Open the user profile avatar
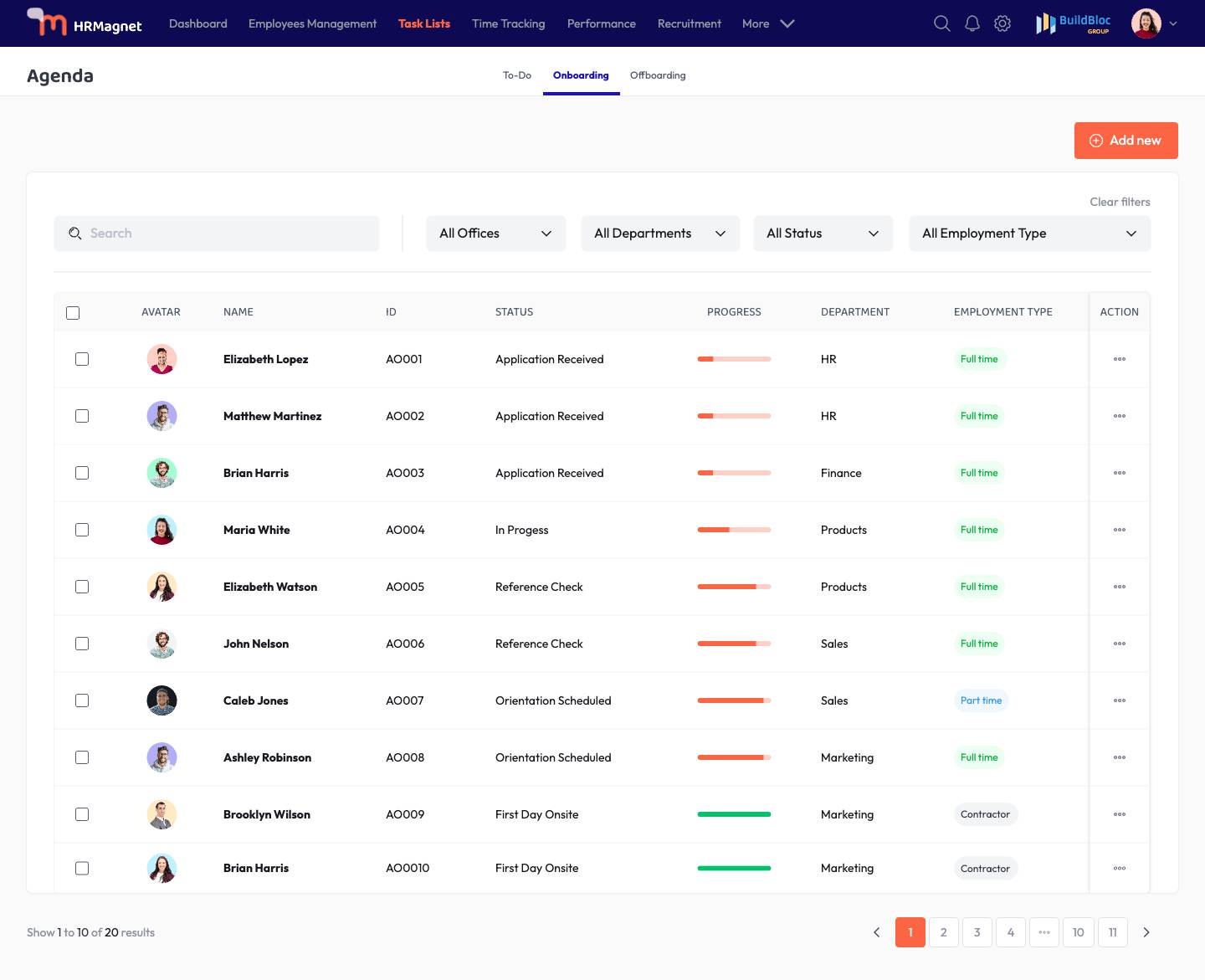Image resolution: width=1205 pixels, height=980 pixels. [x=1146, y=23]
